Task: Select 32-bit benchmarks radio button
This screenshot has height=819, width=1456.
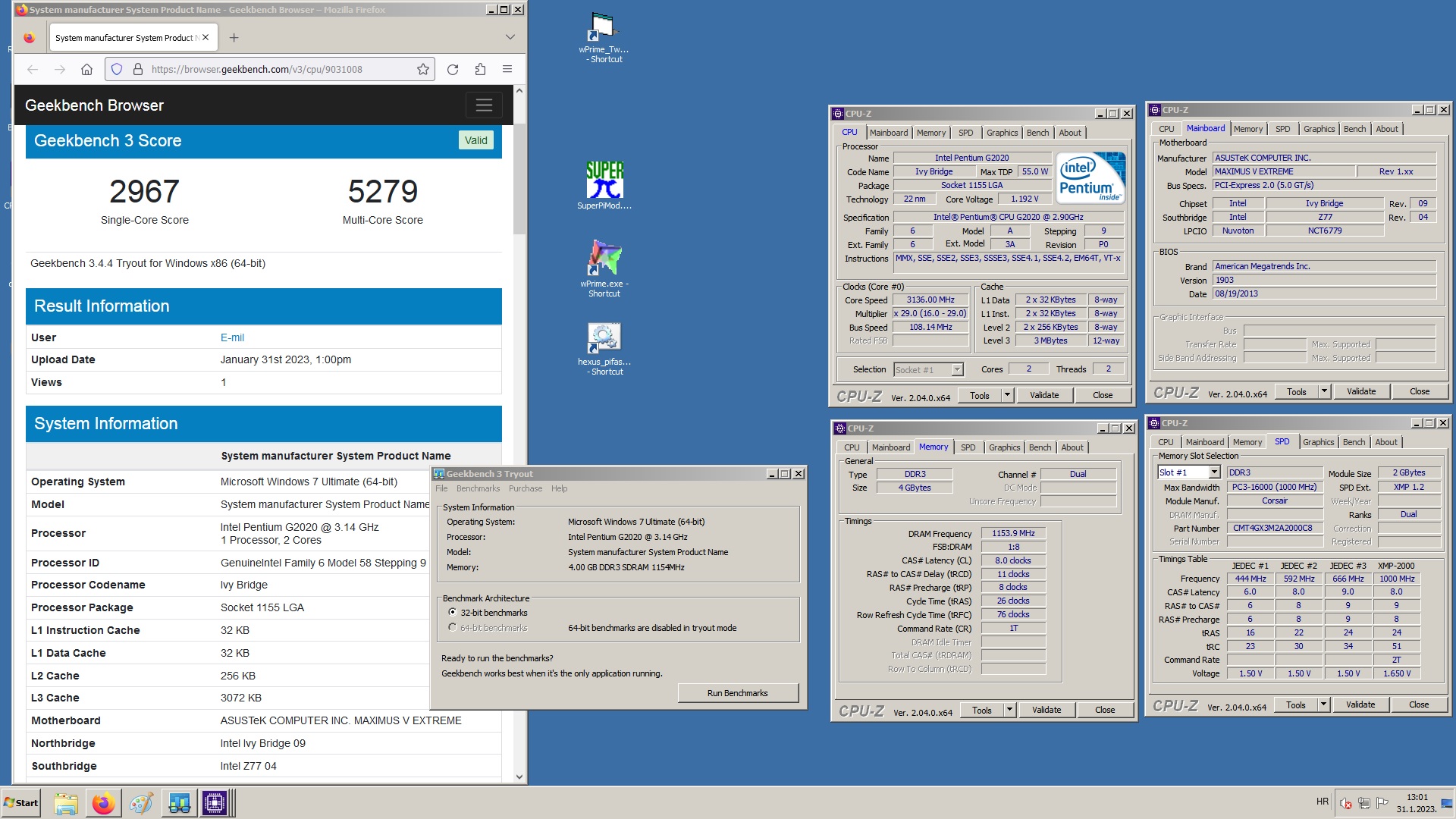Action: click(453, 612)
